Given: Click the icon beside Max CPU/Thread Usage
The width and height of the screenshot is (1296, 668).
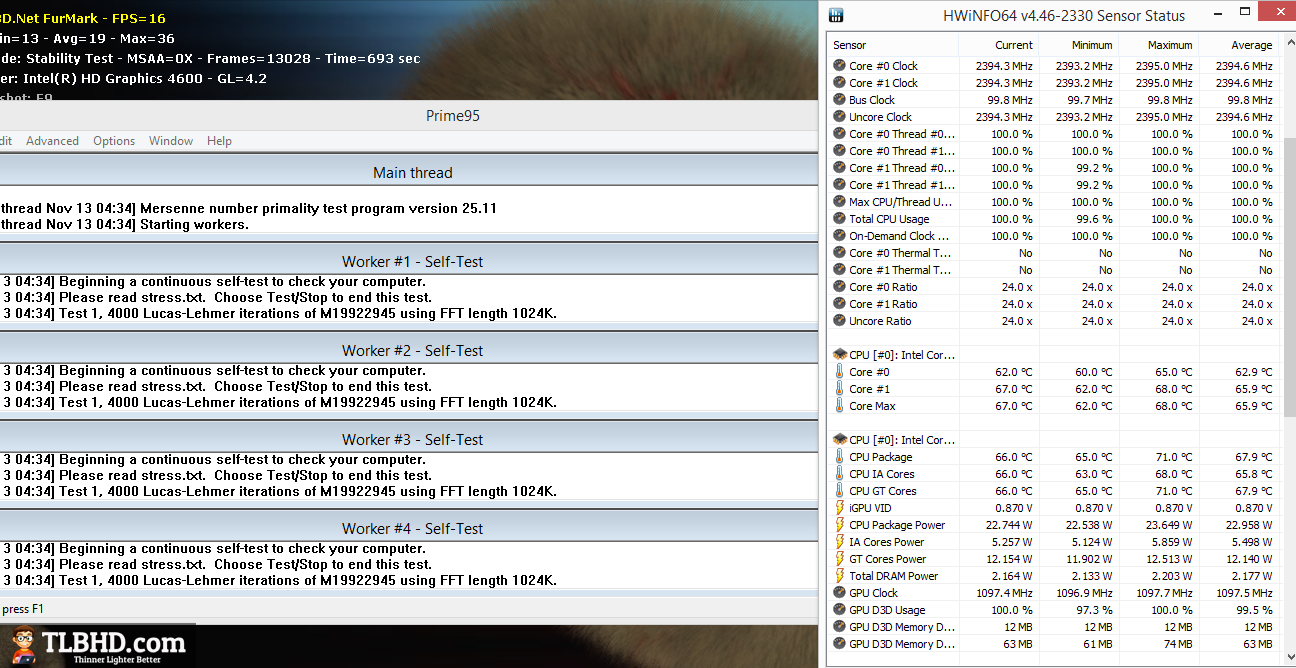Looking at the screenshot, I should tap(839, 202).
